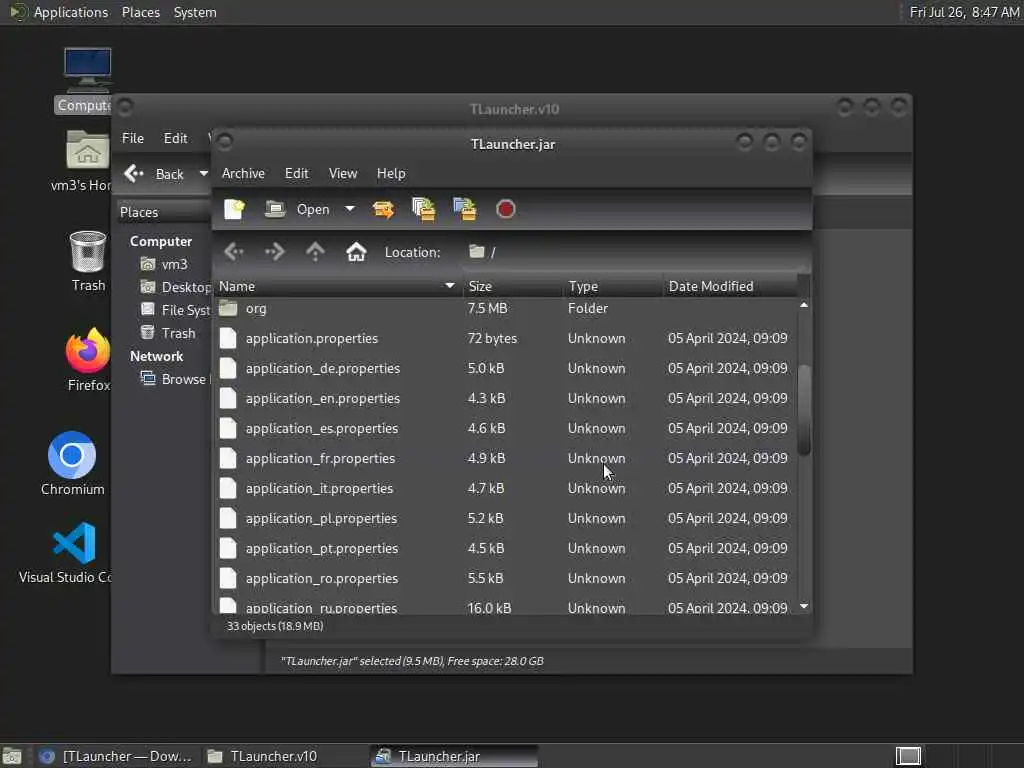The height and width of the screenshot is (768, 1024).
Task: Select File System in Places sidebar
Action: pyautogui.click(x=175, y=310)
